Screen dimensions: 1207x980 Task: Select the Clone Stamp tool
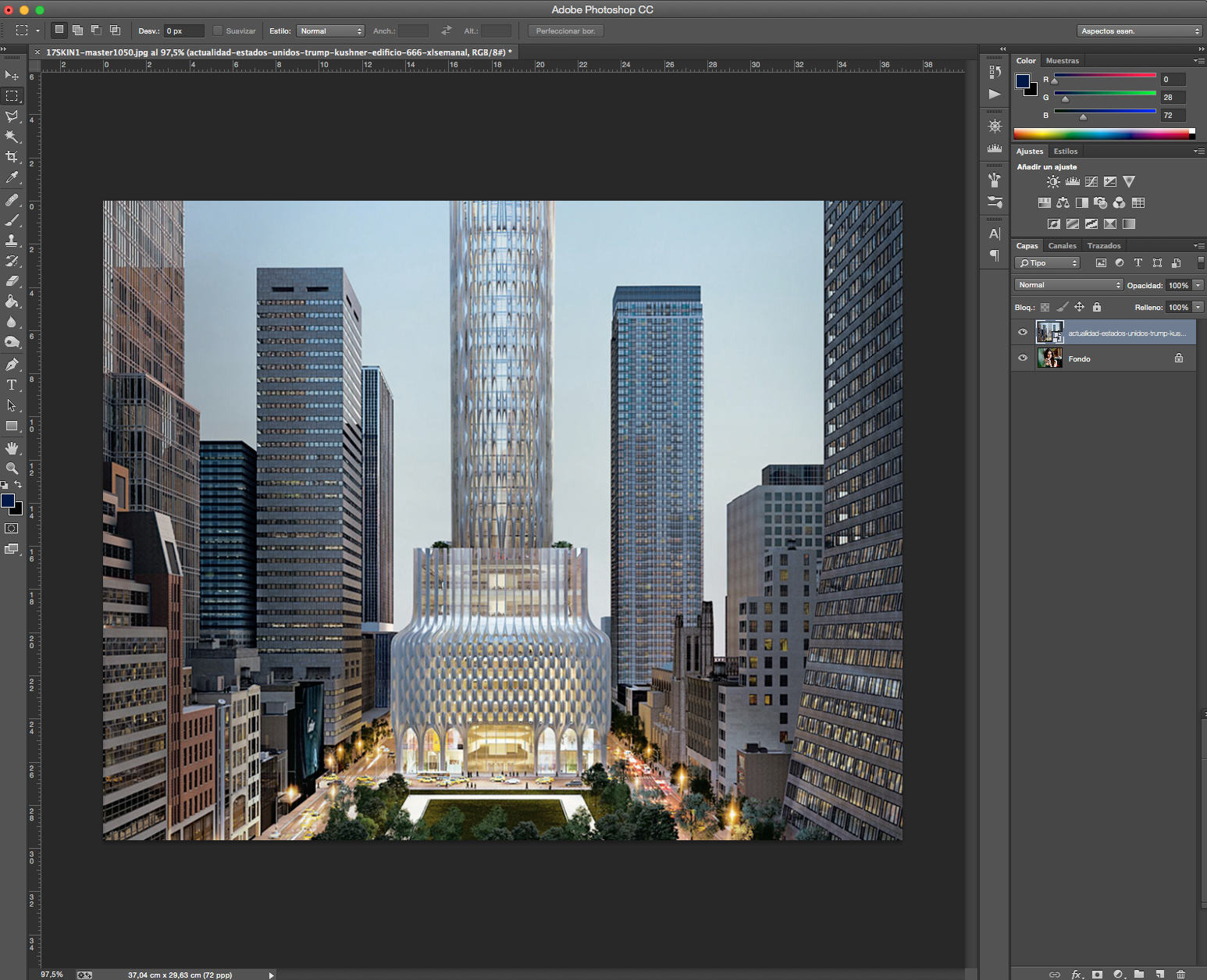(x=12, y=241)
